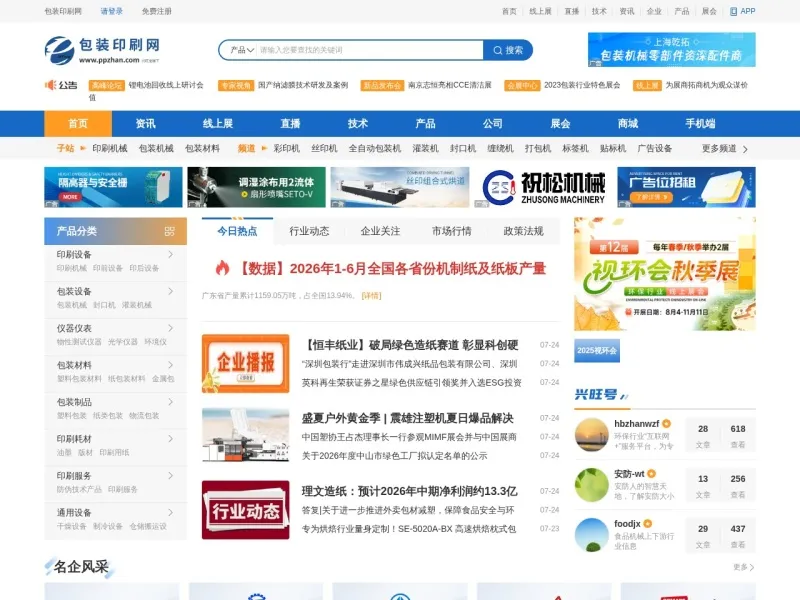Viewport: 800px width, 600px height.
Task: Click 高峰论坛 announcement tag
Action: click(x=107, y=85)
